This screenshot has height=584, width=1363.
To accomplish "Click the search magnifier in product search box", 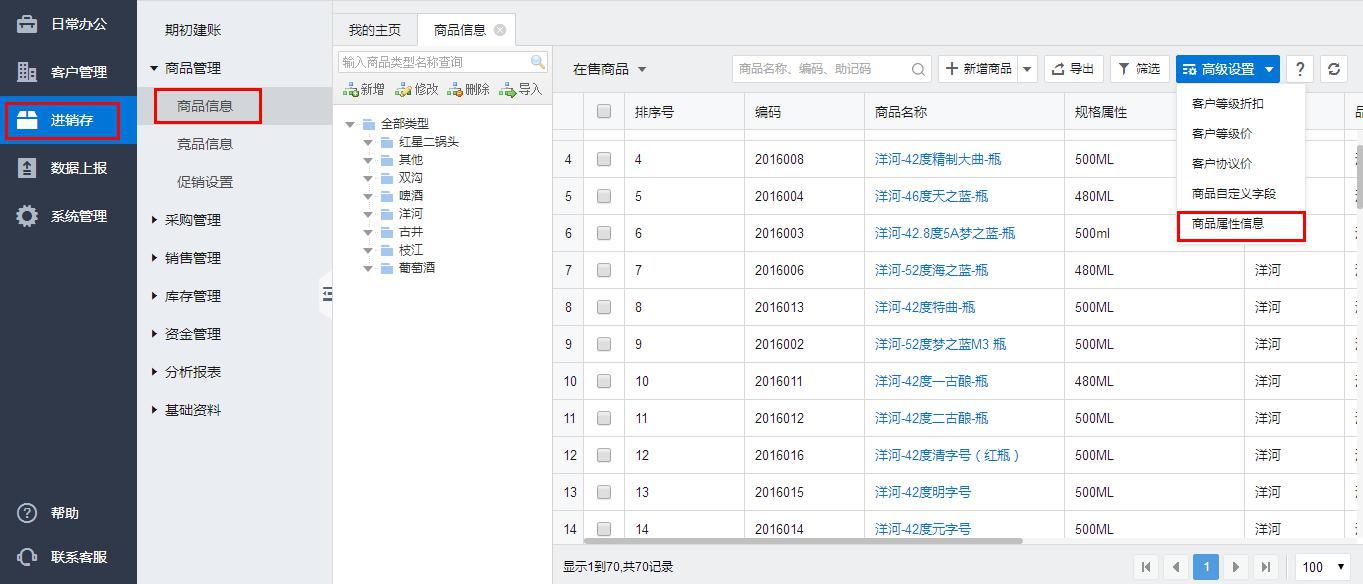I will 918,69.
